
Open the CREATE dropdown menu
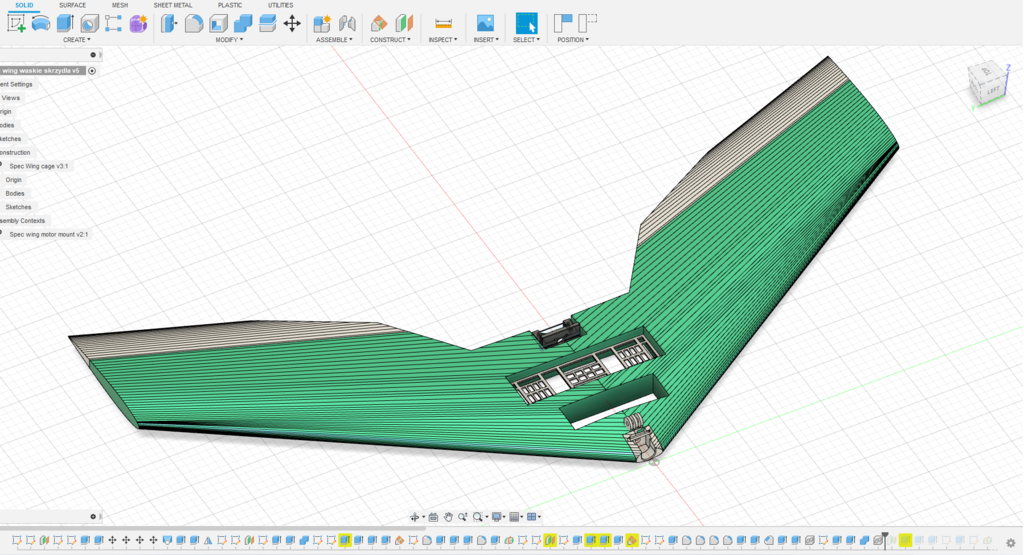[77, 40]
